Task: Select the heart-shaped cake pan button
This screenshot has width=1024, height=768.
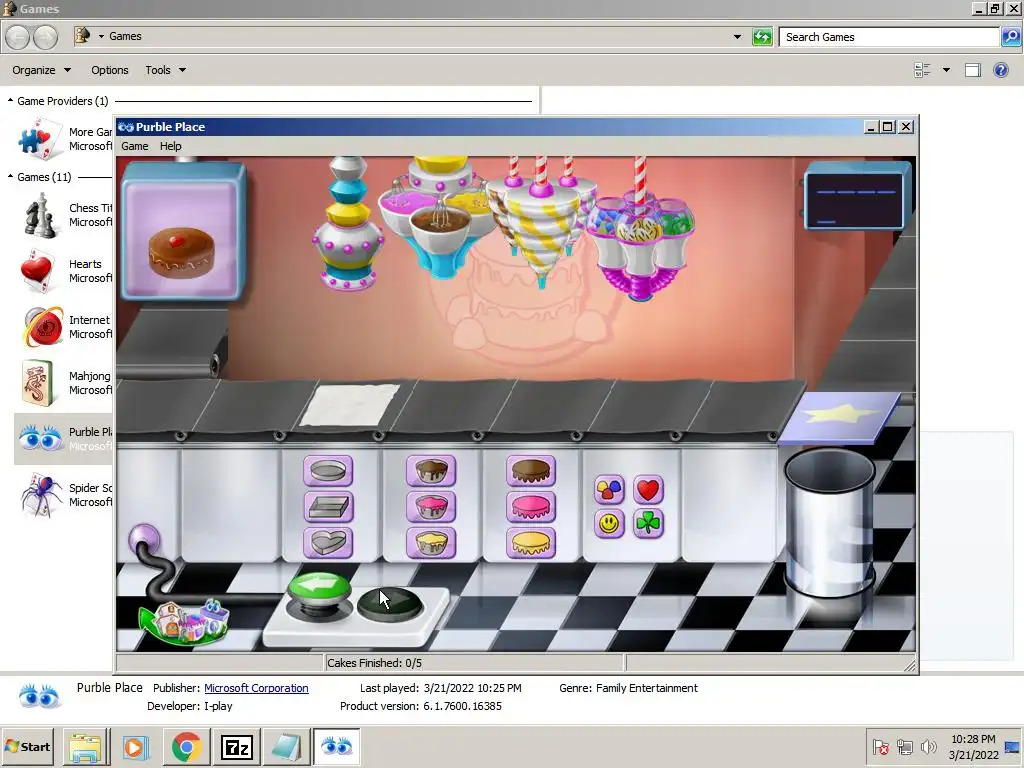Action: [328, 543]
